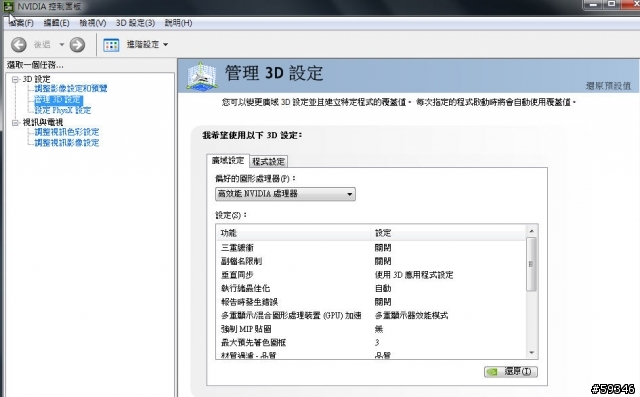Screen dimensions: 640x397
Task: Open the 偏好的圖形處理器 combo box
Action: click(285, 194)
